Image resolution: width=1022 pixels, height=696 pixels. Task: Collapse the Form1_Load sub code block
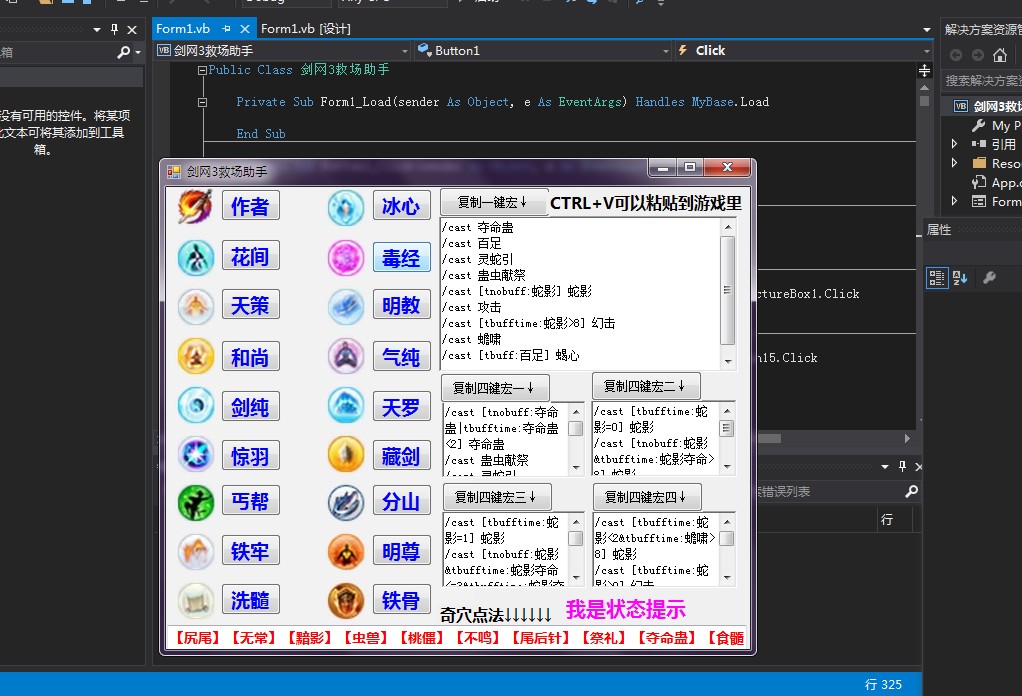[x=203, y=102]
